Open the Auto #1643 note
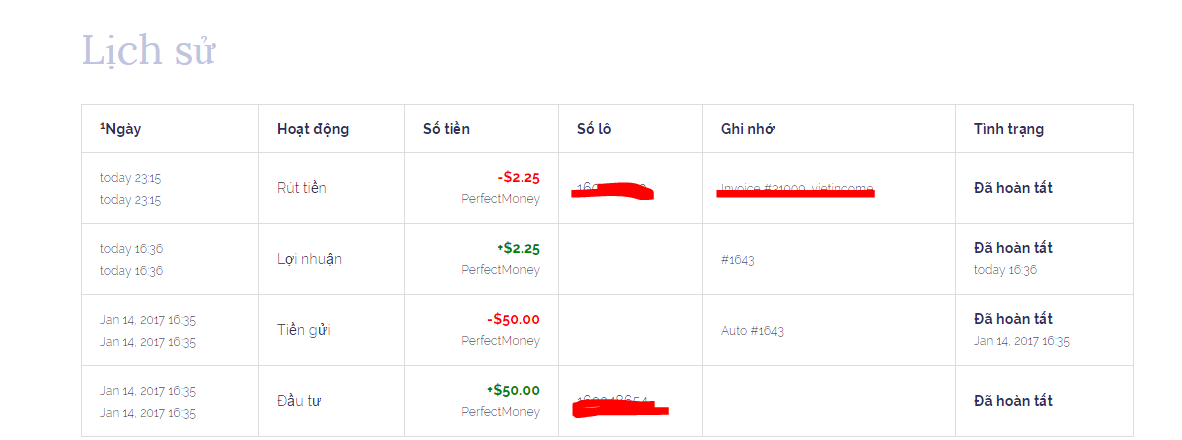 click(752, 331)
